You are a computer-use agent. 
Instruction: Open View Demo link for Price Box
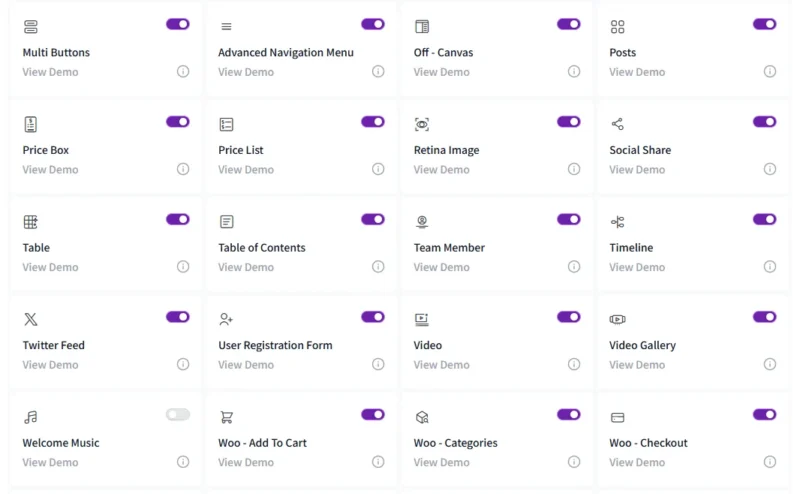click(x=51, y=169)
